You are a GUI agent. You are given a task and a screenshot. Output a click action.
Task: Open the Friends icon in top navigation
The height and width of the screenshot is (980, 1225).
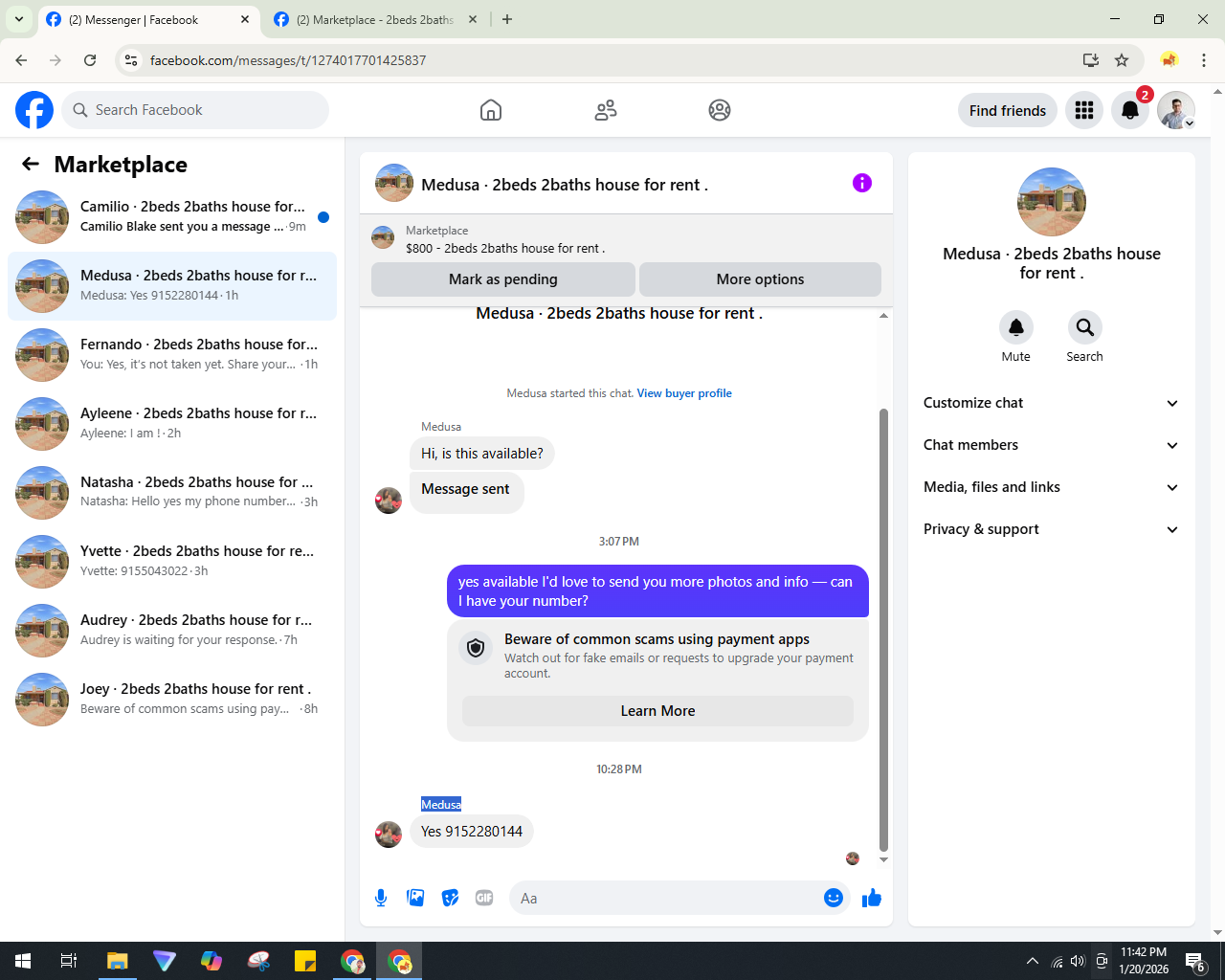tap(606, 110)
